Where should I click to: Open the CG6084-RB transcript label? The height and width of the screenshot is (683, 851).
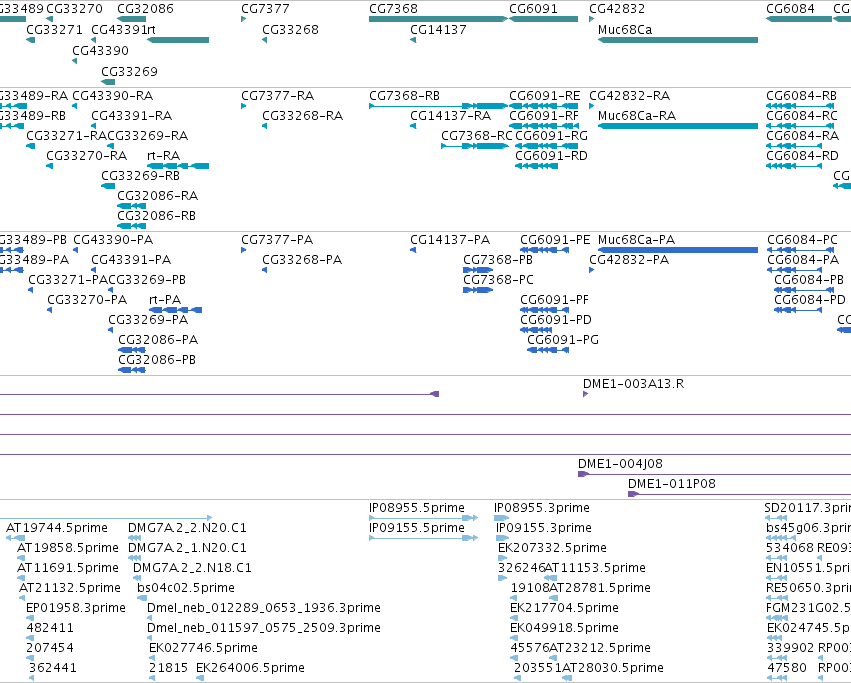tap(802, 96)
